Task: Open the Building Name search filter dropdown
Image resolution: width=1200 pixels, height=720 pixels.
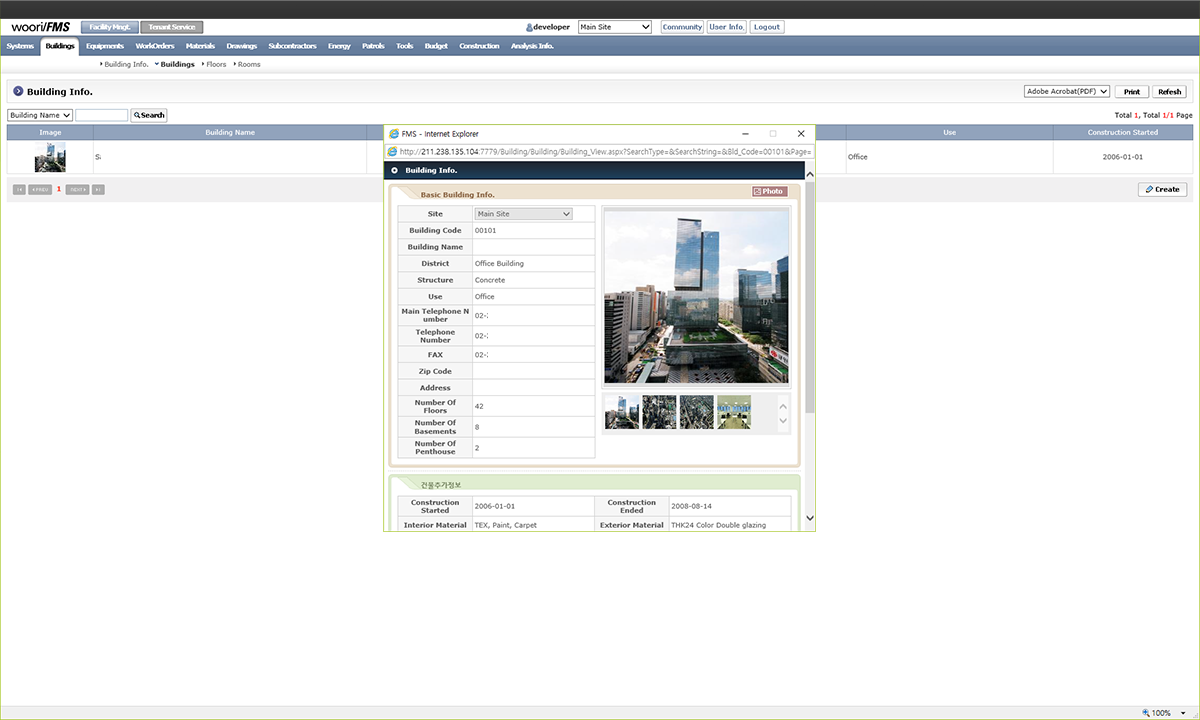Action: (x=40, y=115)
